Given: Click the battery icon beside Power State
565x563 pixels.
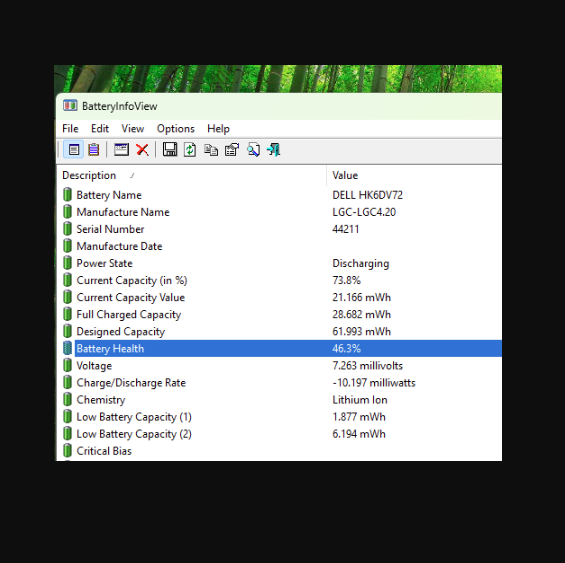Looking at the screenshot, I should click(x=67, y=263).
